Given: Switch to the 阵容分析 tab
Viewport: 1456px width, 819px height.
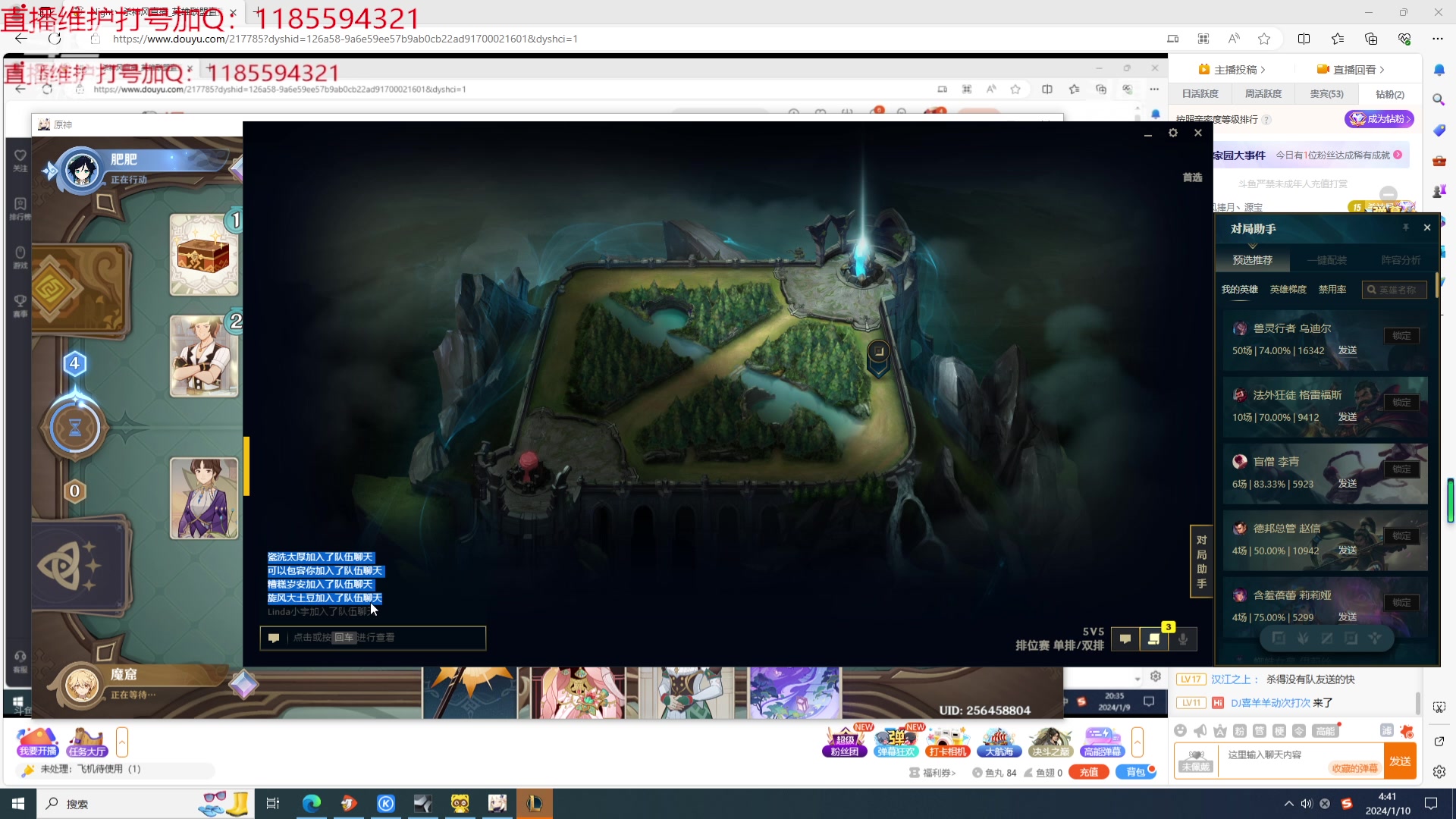Looking at the screenshot, I should pos(1401,260).
